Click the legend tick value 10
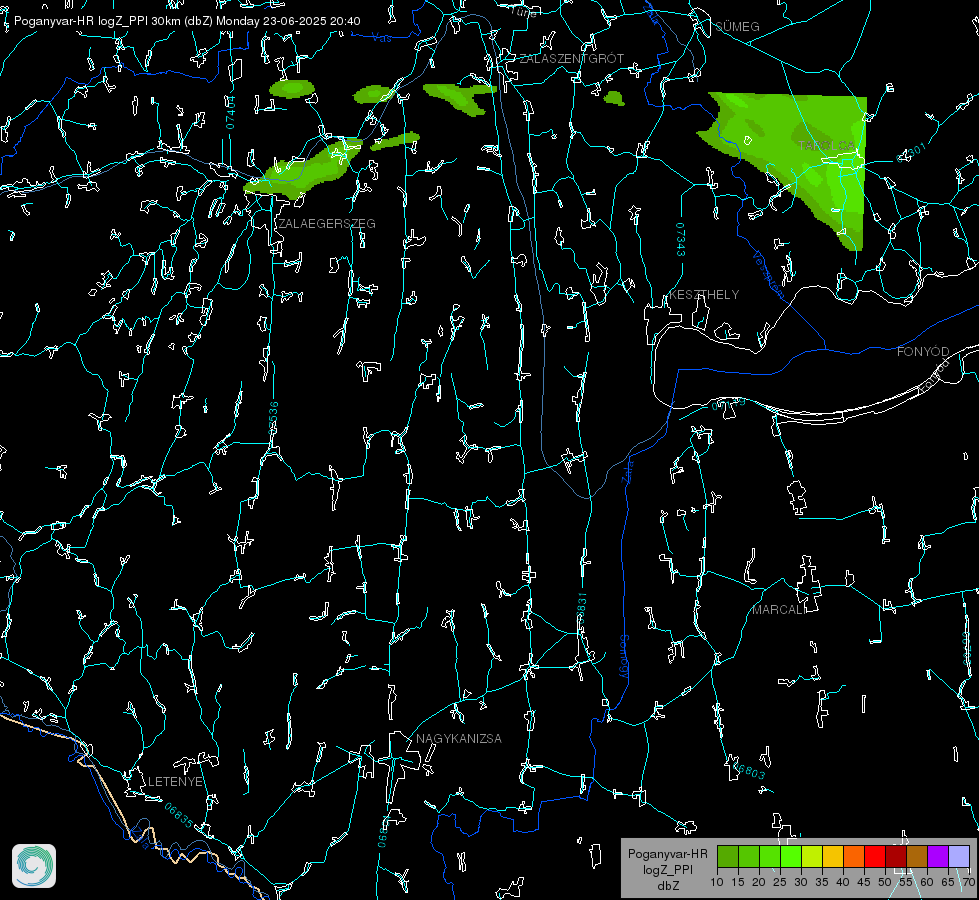 (717, 882)
